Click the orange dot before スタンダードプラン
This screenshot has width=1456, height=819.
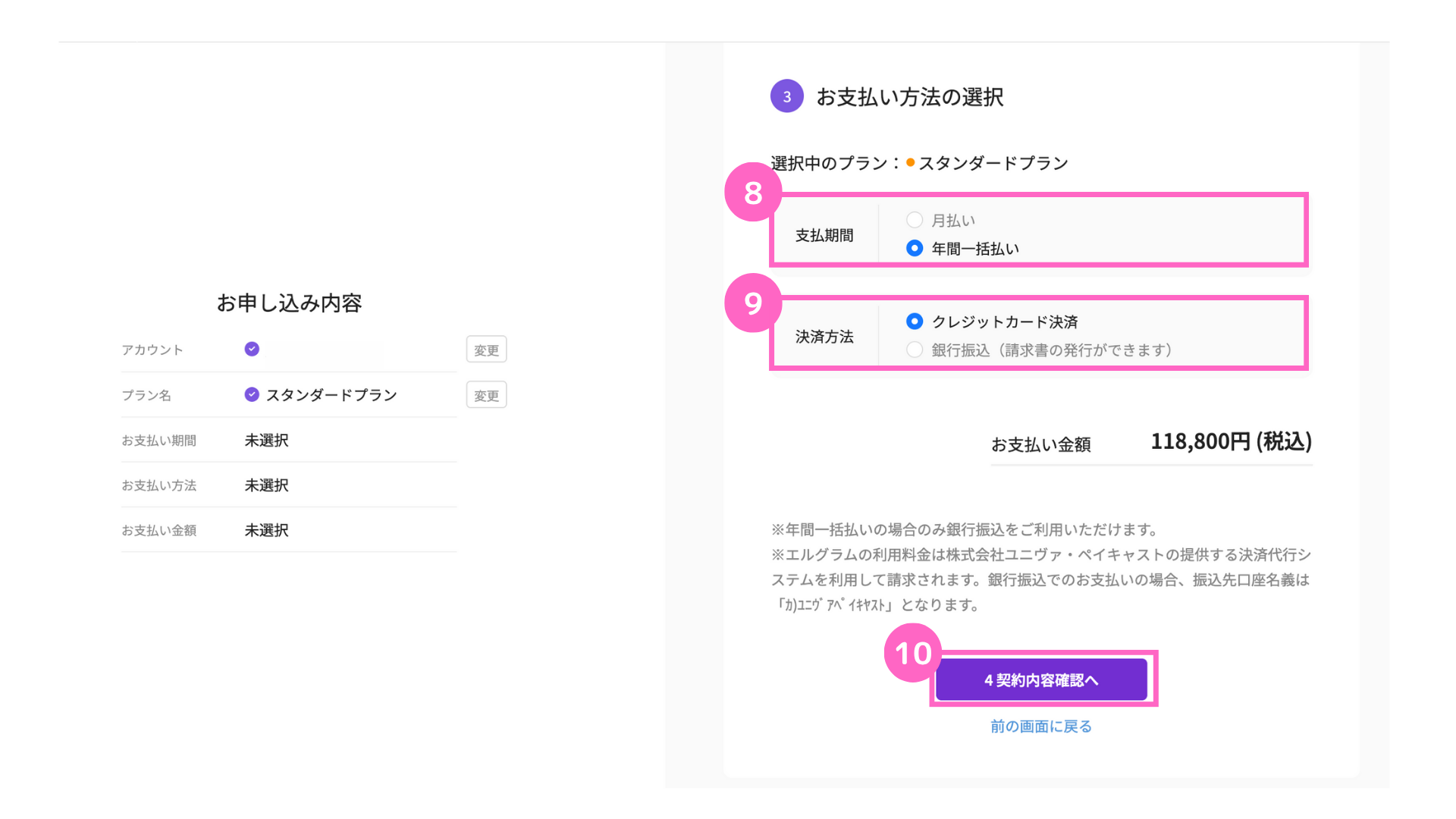(x=910, y=162)
